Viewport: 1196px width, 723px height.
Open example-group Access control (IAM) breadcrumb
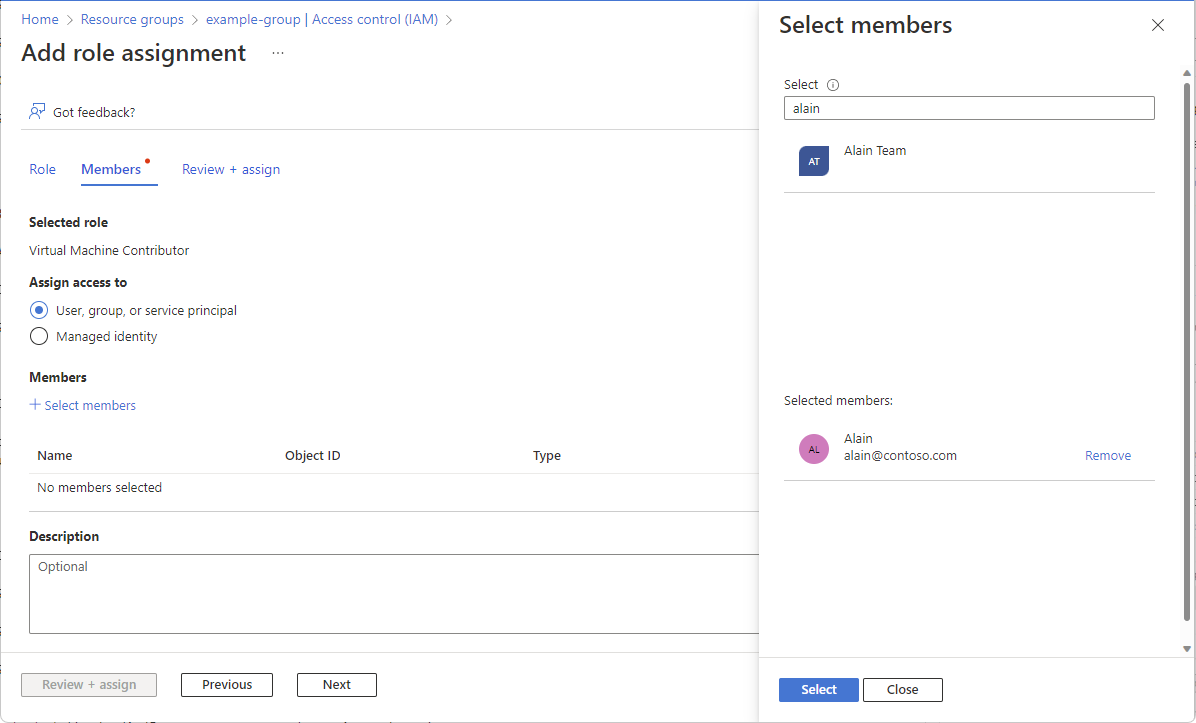[x=322, y=19]
